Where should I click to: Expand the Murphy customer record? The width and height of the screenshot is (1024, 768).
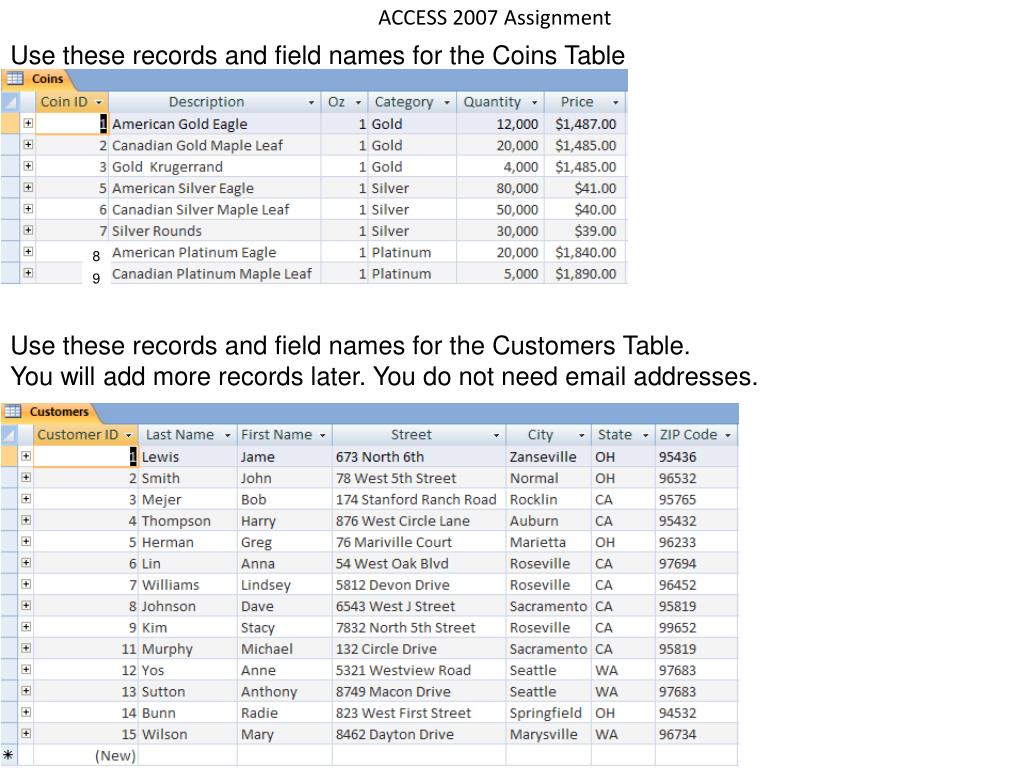25,648
